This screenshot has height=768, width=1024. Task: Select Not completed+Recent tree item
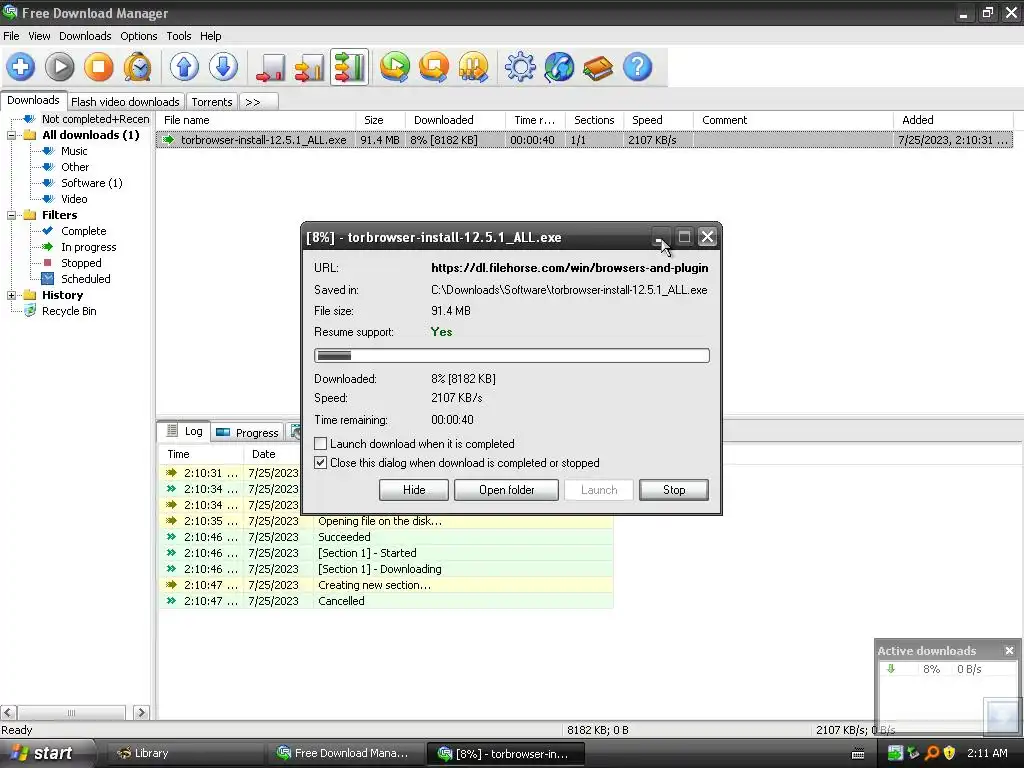tap(95, 119)
